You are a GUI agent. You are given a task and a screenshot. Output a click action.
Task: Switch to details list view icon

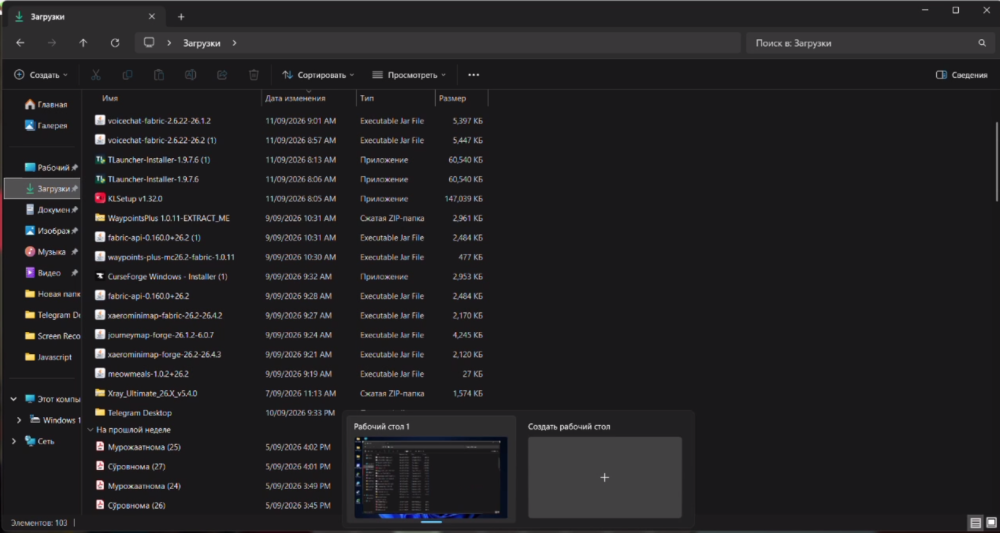pos(976,523)
